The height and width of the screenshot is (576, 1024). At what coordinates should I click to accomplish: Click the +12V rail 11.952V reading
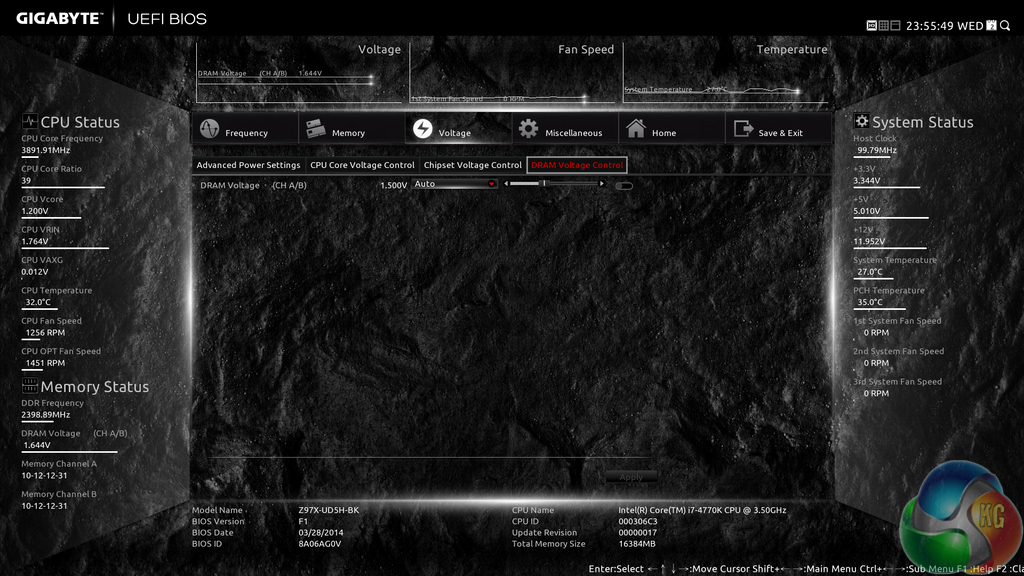(x=869, y=242)
